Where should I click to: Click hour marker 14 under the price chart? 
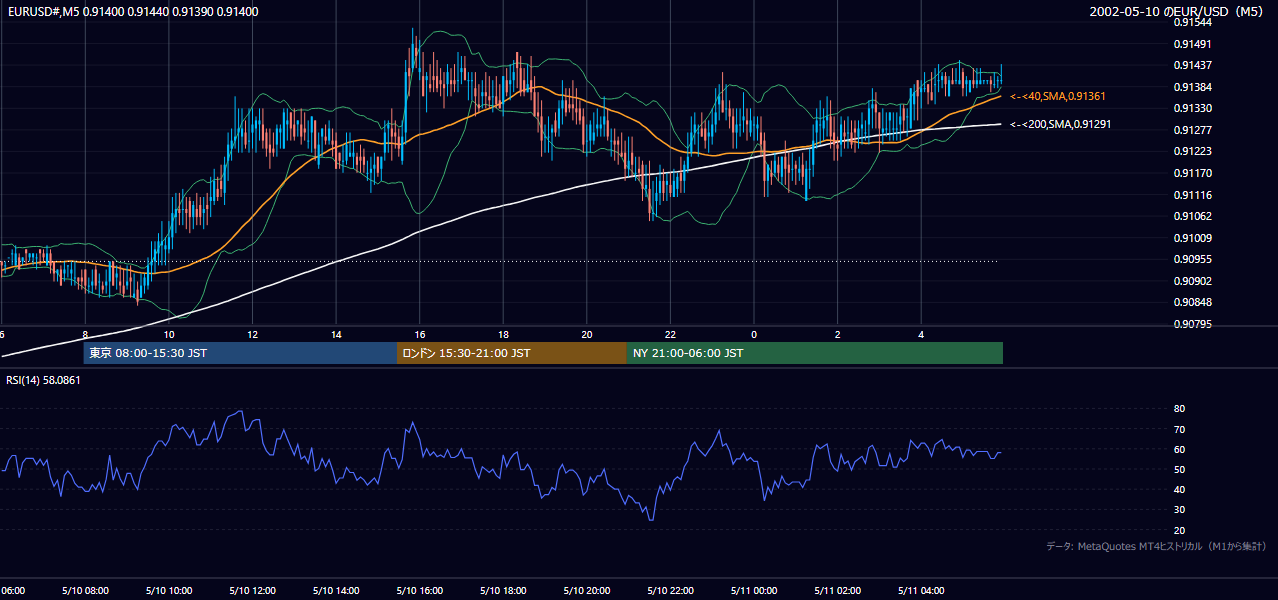[336, 334]
